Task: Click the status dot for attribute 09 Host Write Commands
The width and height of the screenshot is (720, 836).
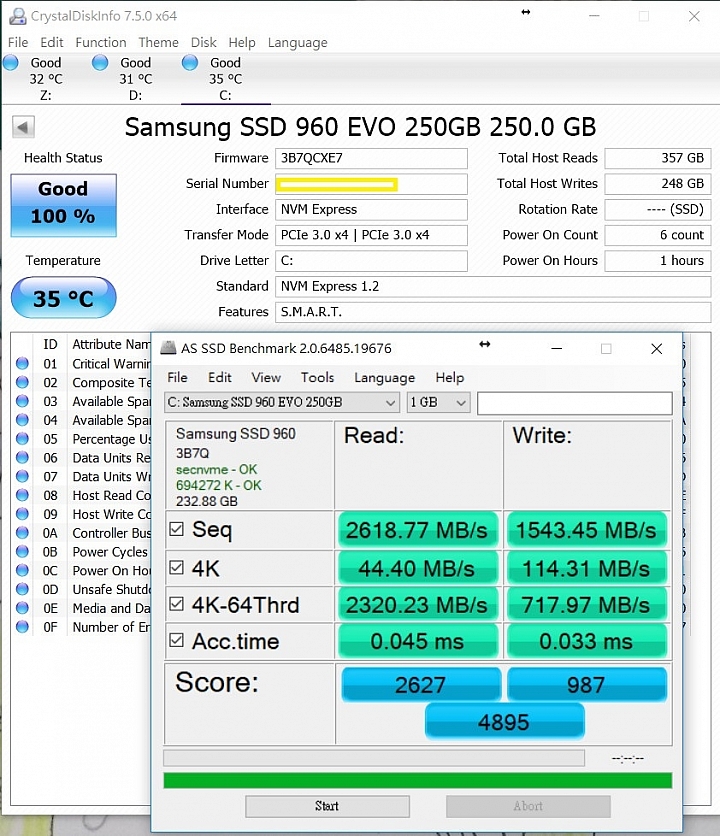Action: (22, 514)
